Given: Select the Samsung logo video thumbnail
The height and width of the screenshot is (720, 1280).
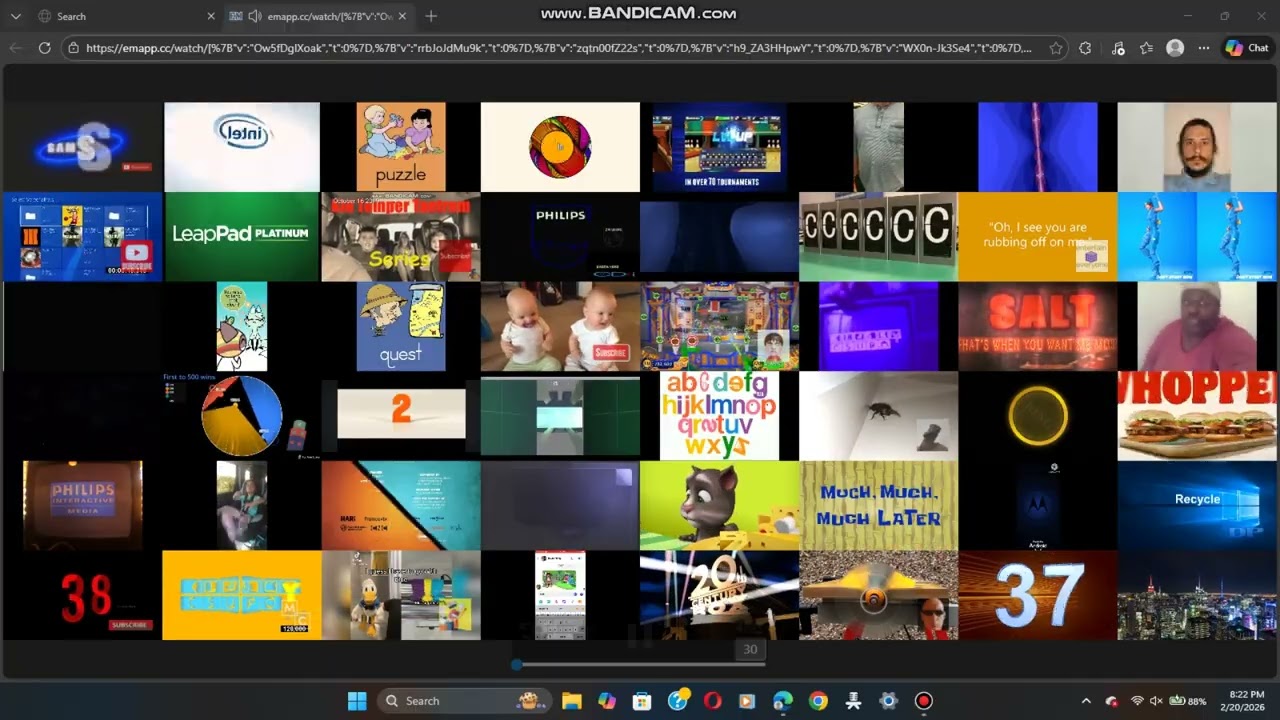Looking at the screenshot, I should (83, 147).
